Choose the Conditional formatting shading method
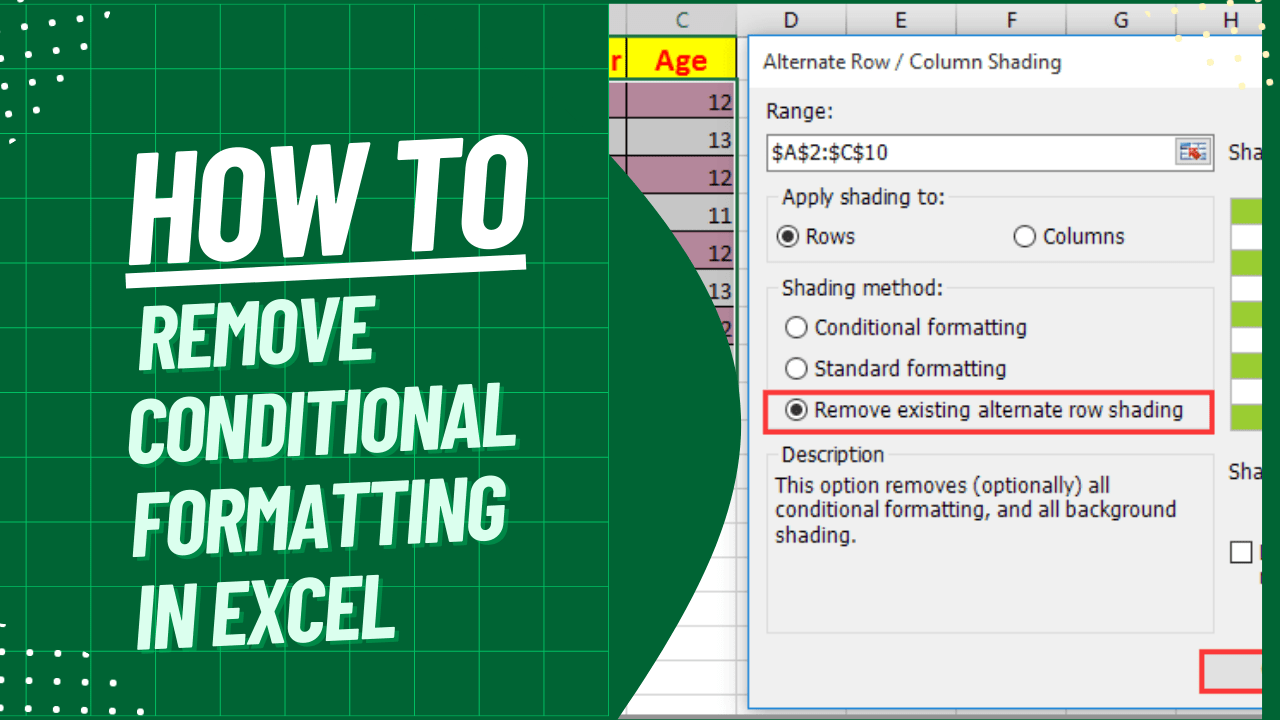Viewport: 1280px width, 720px height. [x=796, y=327]
